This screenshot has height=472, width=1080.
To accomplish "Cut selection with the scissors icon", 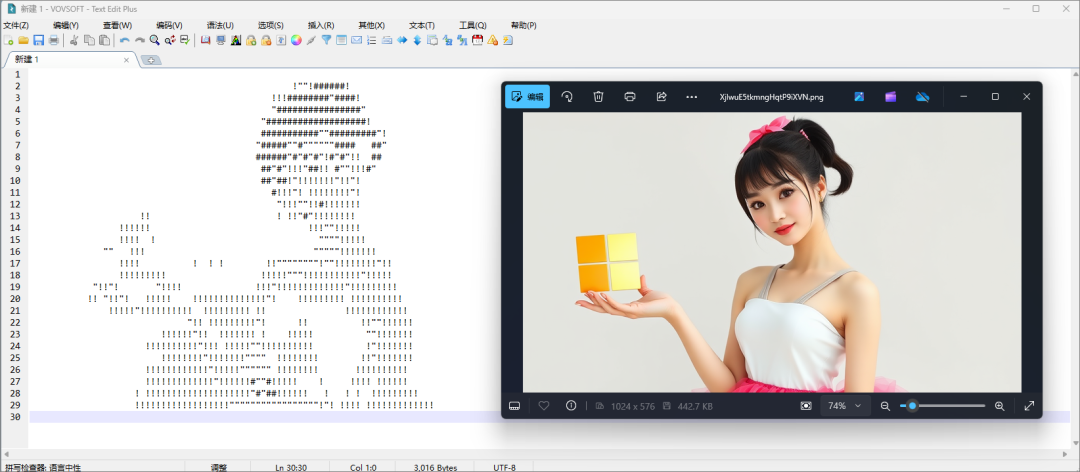I will [x=74, y=40].
